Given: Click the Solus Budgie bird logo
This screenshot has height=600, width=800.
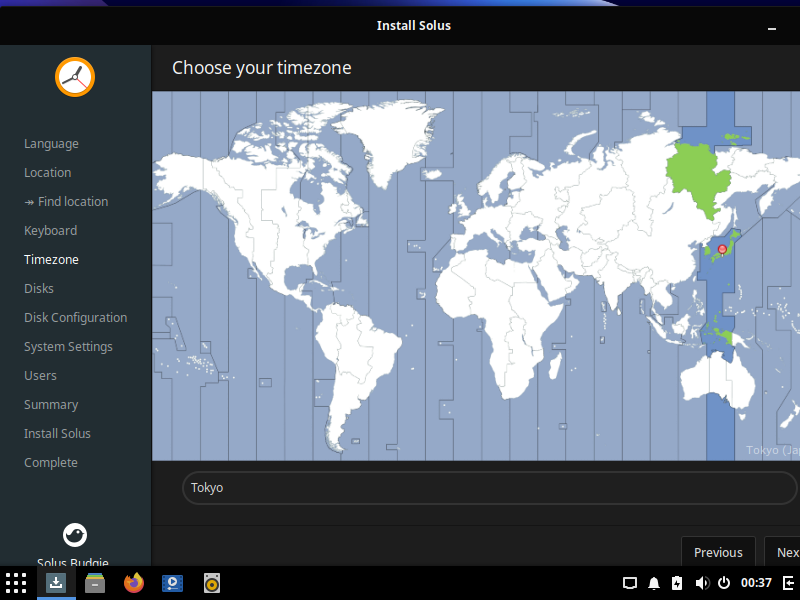Looking at the screenshot, I should 75,535.
